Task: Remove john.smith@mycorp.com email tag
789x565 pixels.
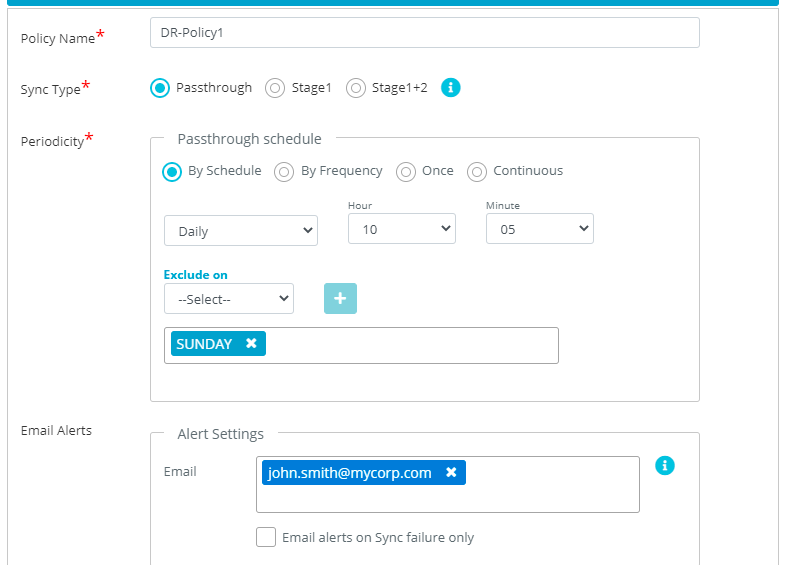Action: point(451,473)
